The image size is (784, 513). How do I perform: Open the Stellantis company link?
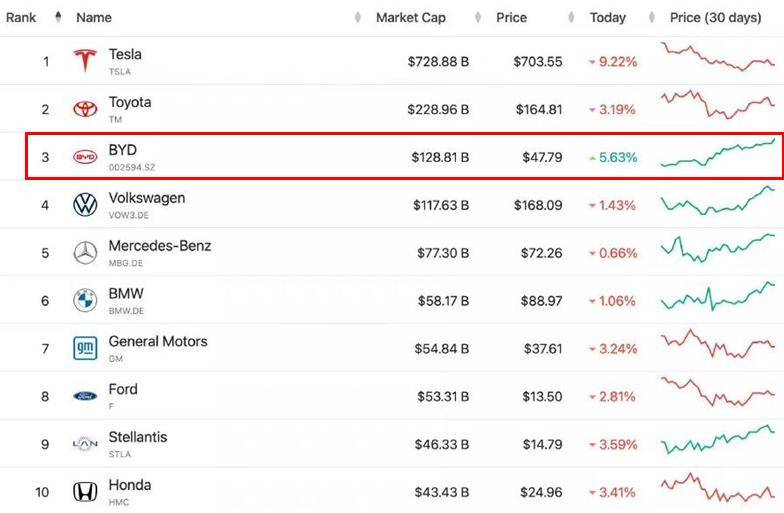click(x=138, y=437)
